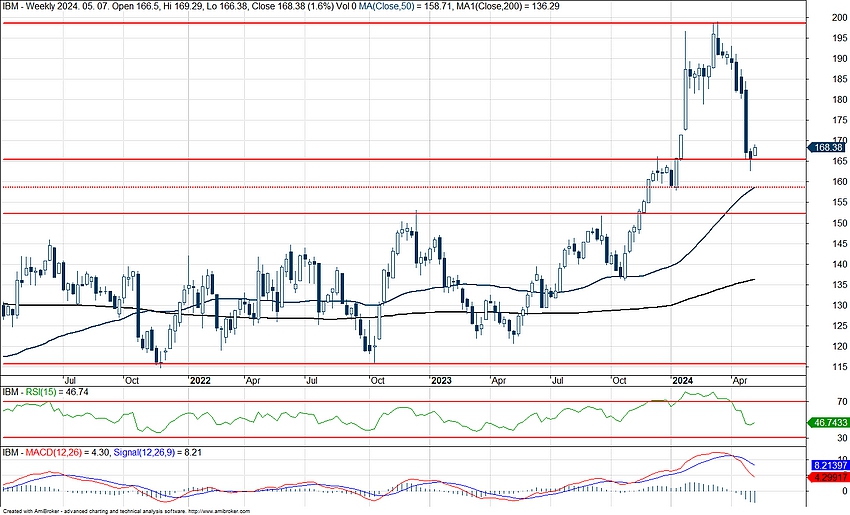Click the 8.21397 signal value tag
The image size is (850, 515).
point(829,466)
